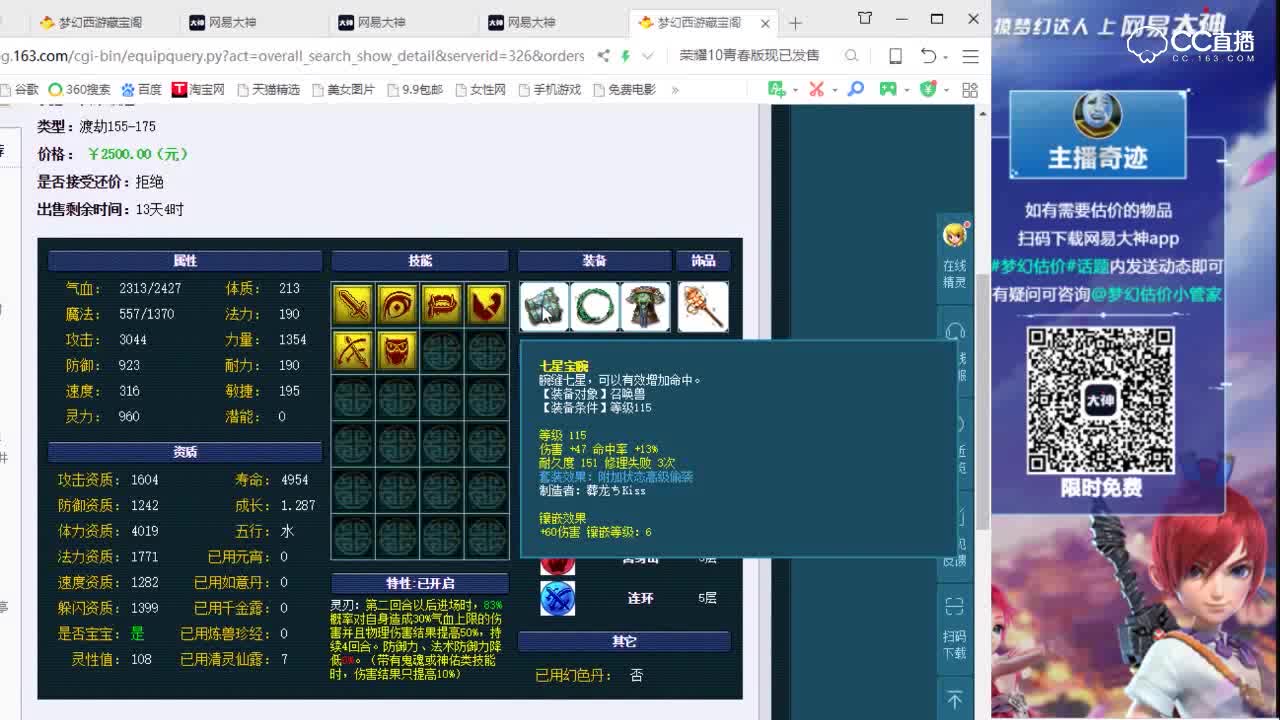Expand the translate extension dropdown arrow

click(794, 89)
